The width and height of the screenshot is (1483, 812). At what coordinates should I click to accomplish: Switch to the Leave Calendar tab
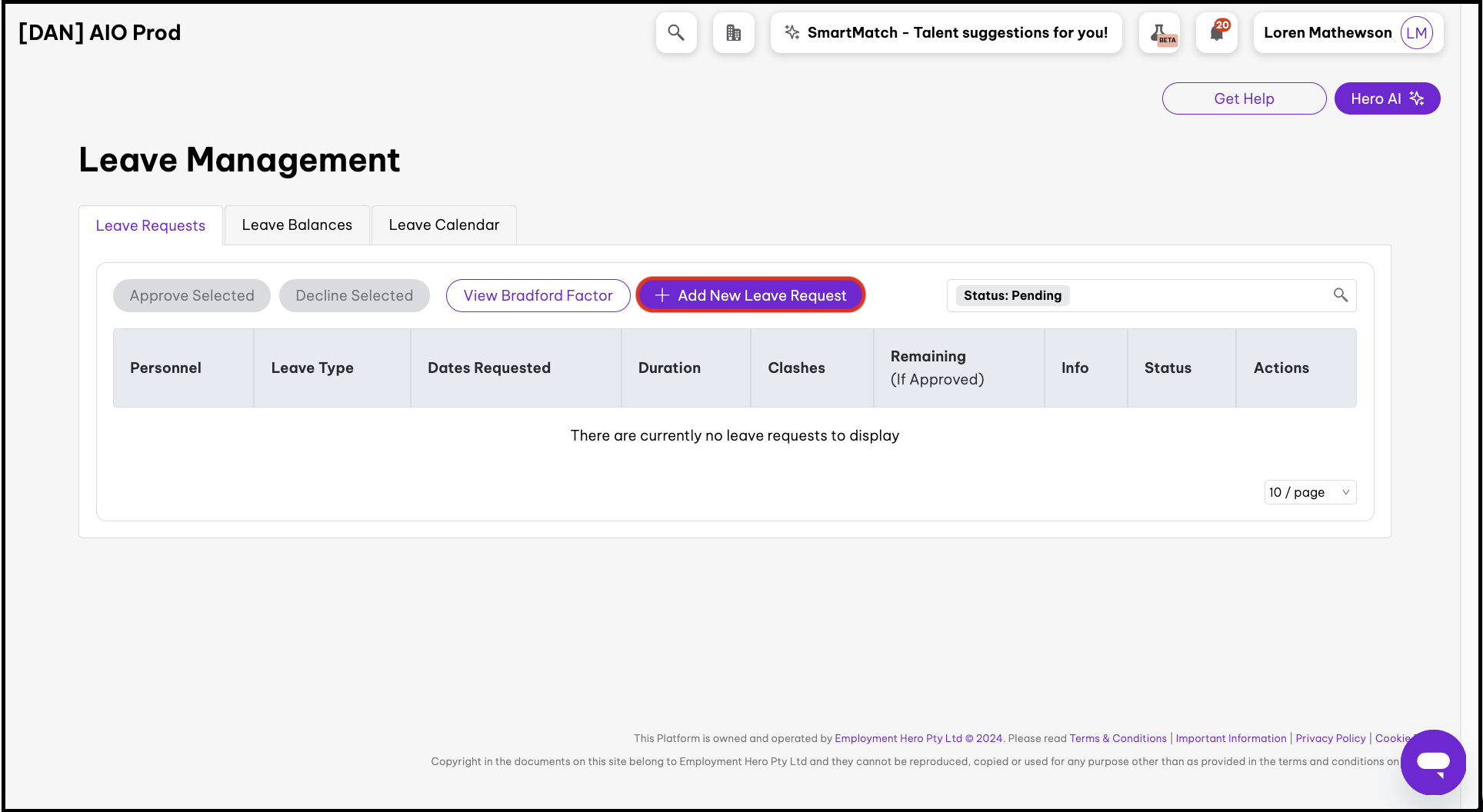444,225
